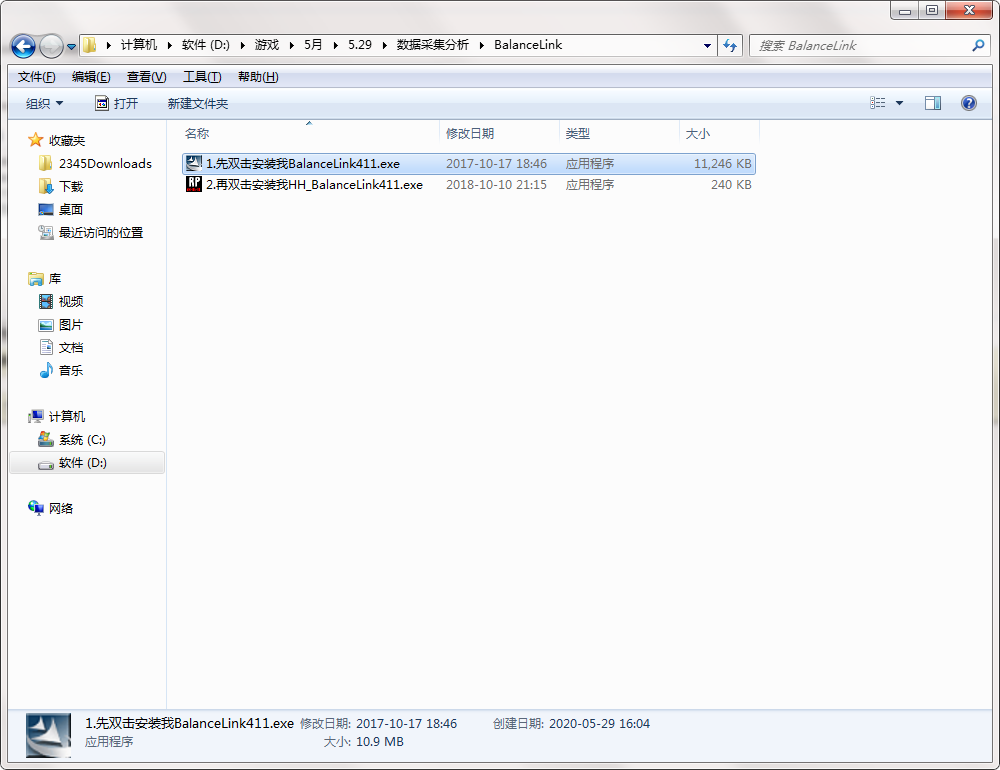This screenshot has width=1000, height=770.
Task: Open the 工具(T) menu
Action: click(x=202, y=77)
